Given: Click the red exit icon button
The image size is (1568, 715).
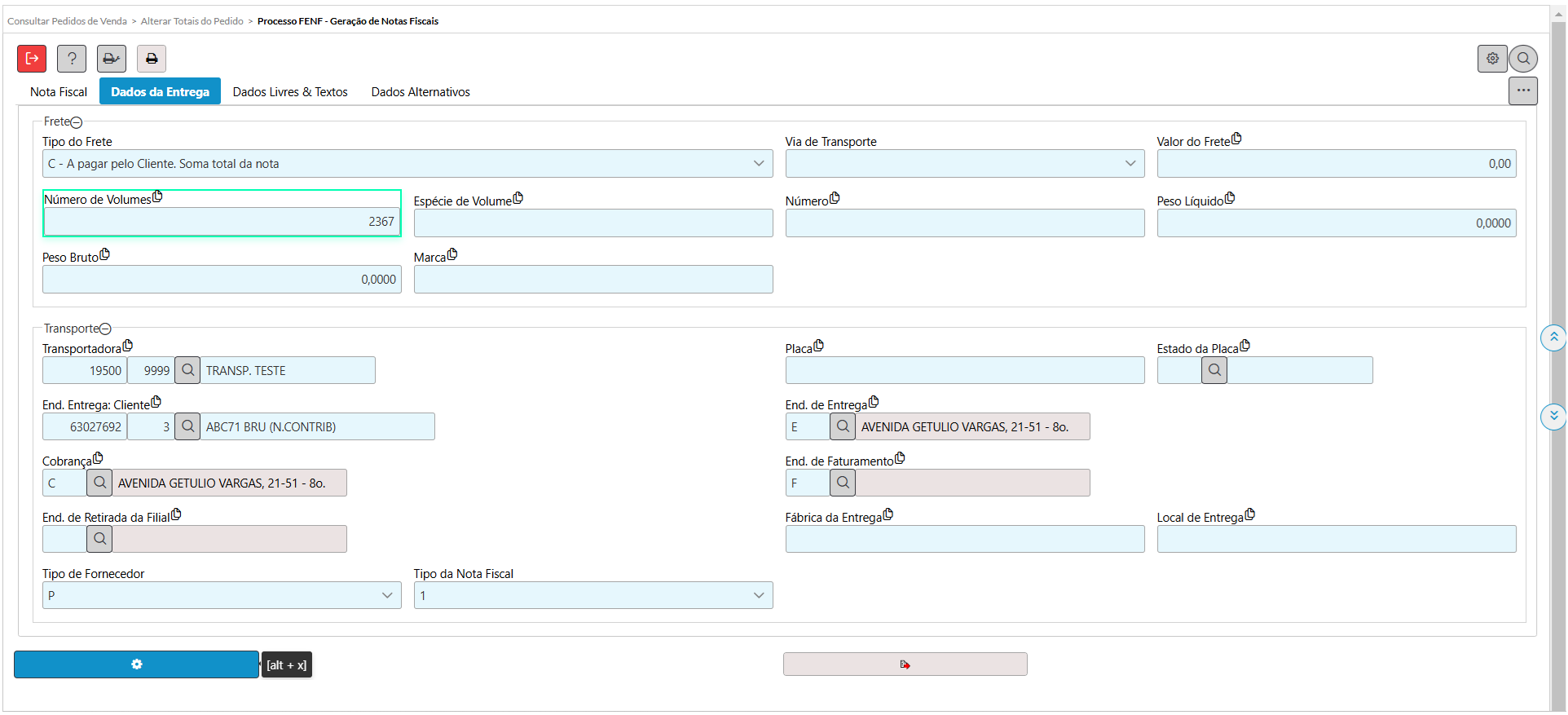Looking at the screenshot, I should coord(32,59).
